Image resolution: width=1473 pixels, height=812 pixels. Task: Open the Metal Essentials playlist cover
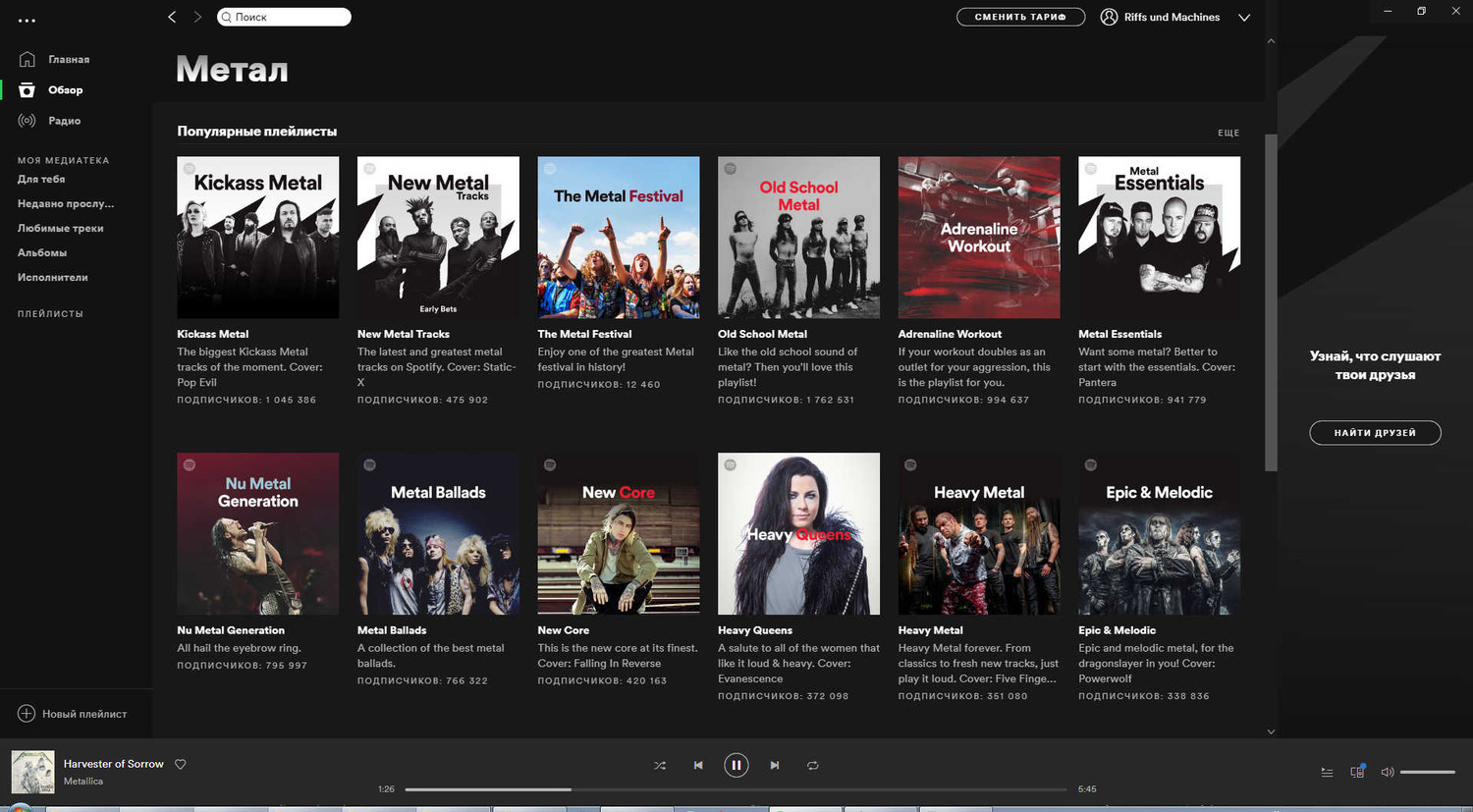tap(1159, 237)
